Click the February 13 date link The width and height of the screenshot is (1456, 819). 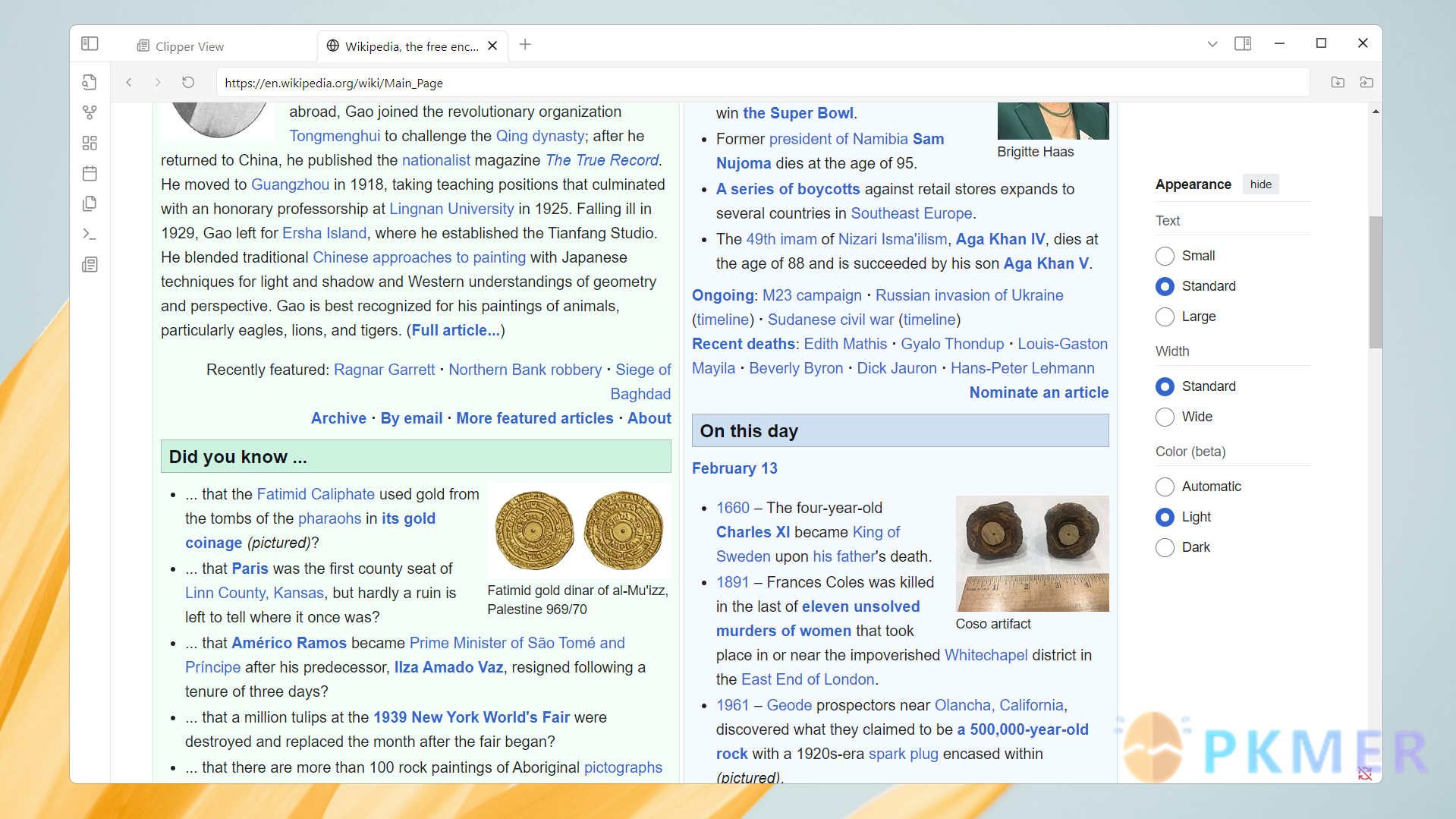click(734, 468)
